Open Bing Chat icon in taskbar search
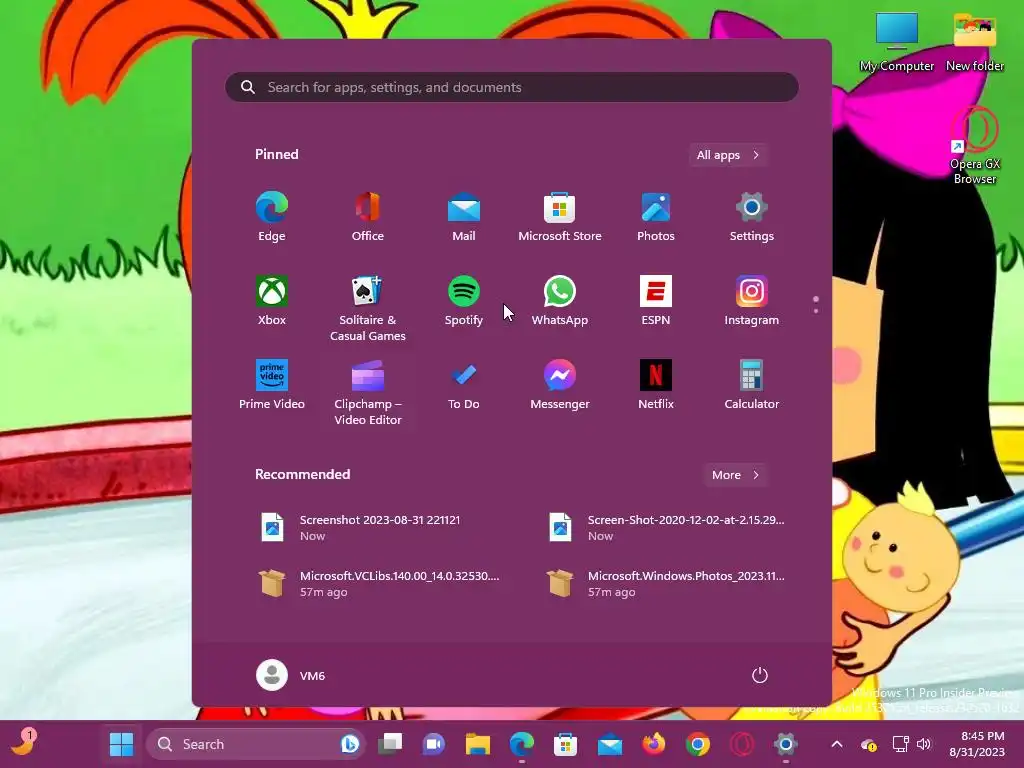1024x768 pixels. (349, 744)
